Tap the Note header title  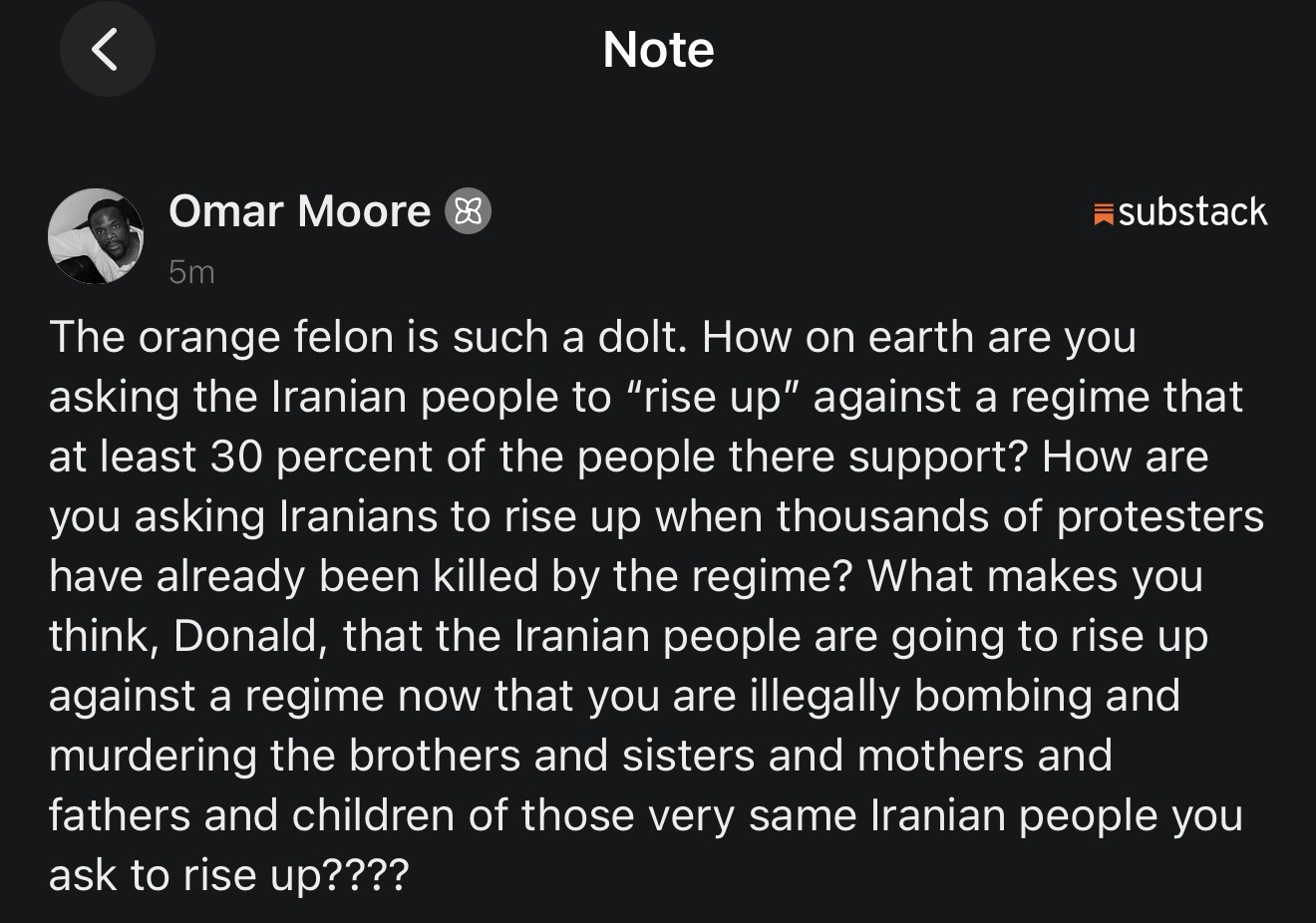coord(658,50)
